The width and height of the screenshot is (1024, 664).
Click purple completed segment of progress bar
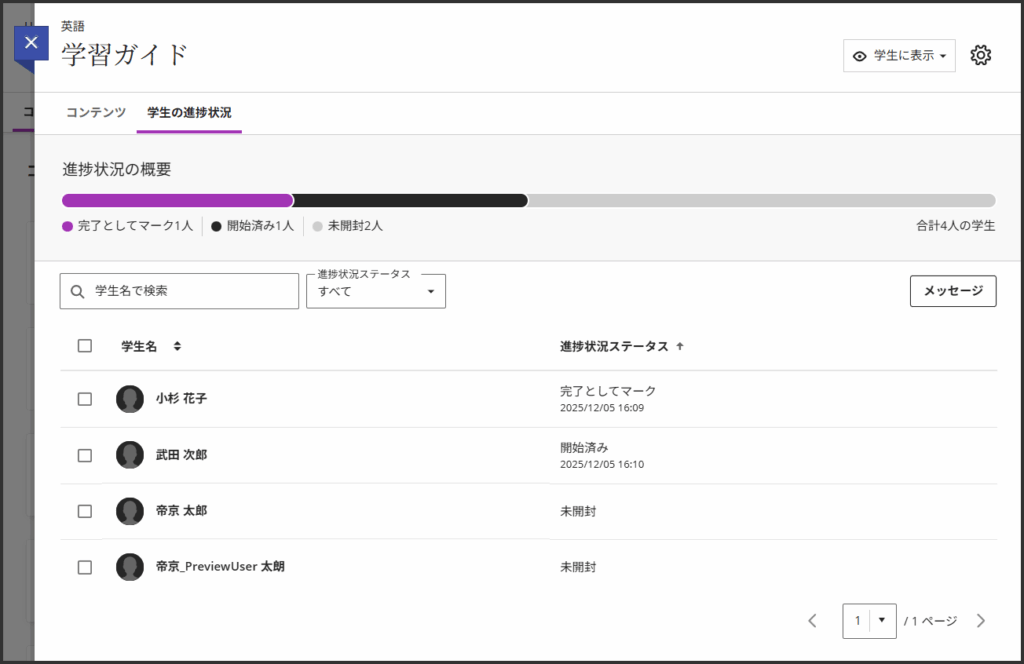(x=177, y=200)
